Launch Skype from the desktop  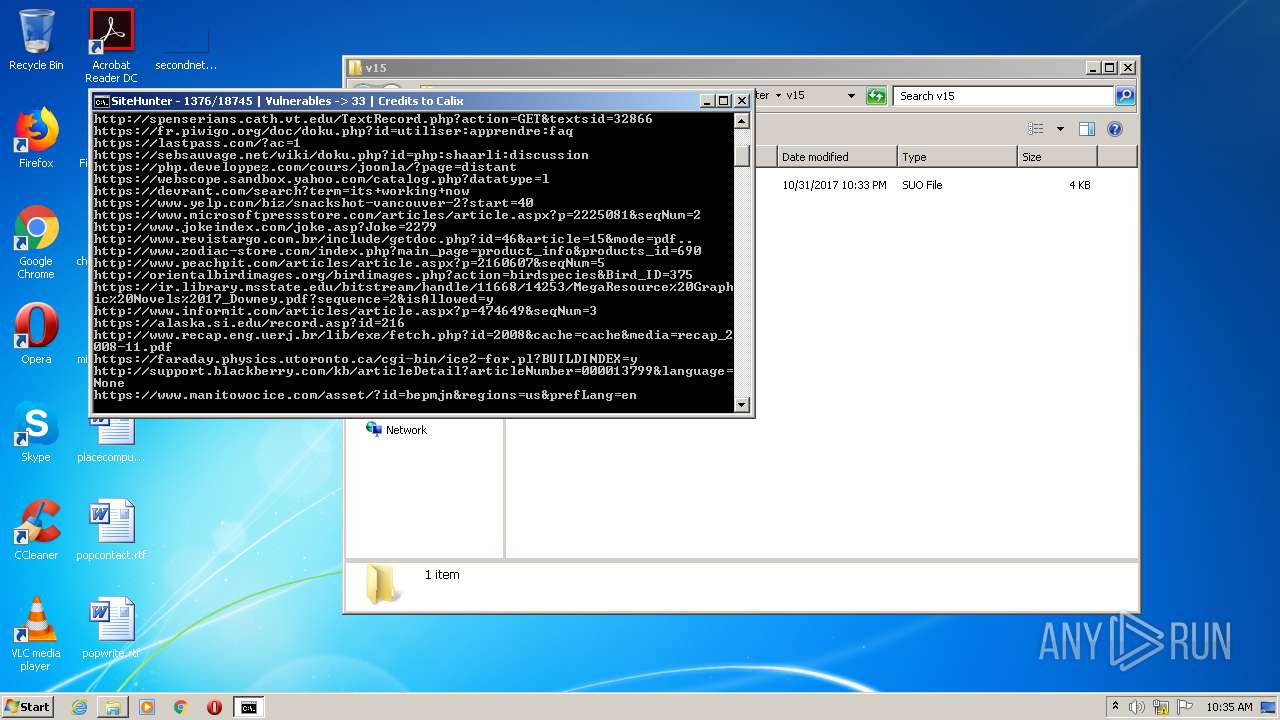coord(36,432)
